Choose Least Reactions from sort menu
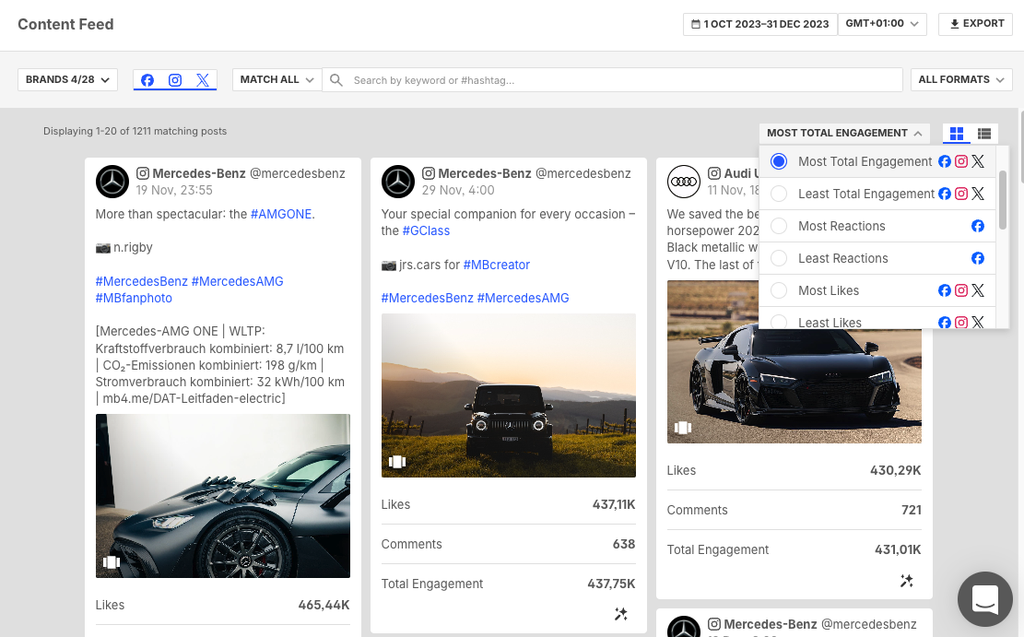This screenshot has height=637, width=1024. (779, 258)
